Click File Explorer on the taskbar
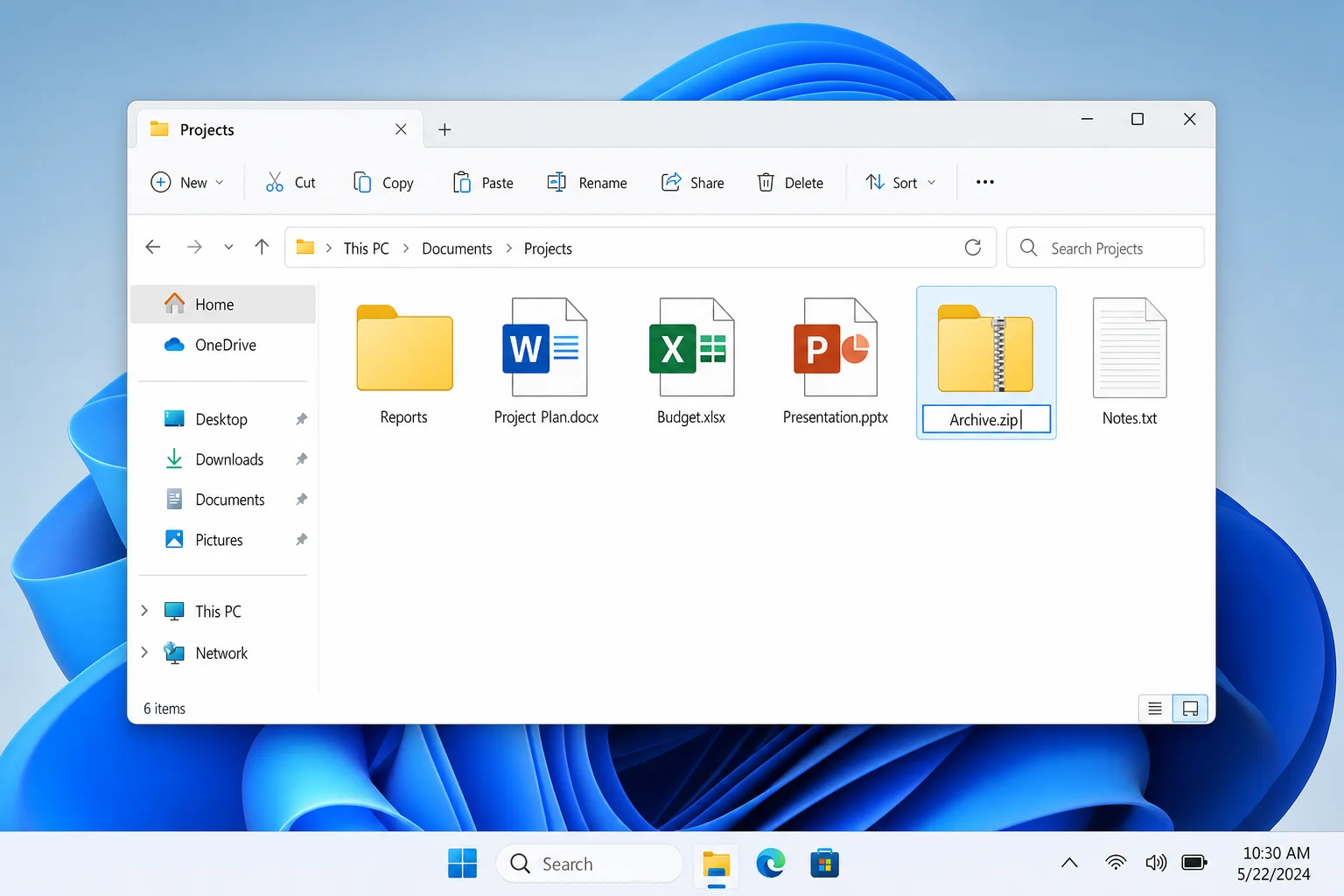Viewport: 1344px width, 896px height. [x=717, y=864]
